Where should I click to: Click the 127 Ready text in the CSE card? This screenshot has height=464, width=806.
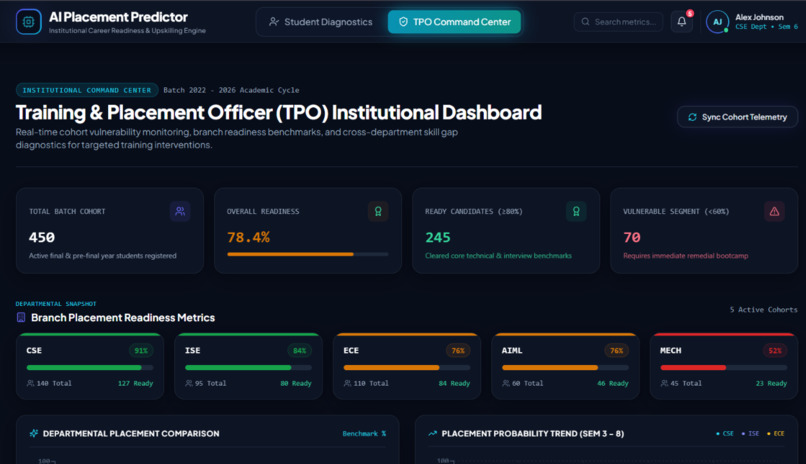click(x=136, y=383)
